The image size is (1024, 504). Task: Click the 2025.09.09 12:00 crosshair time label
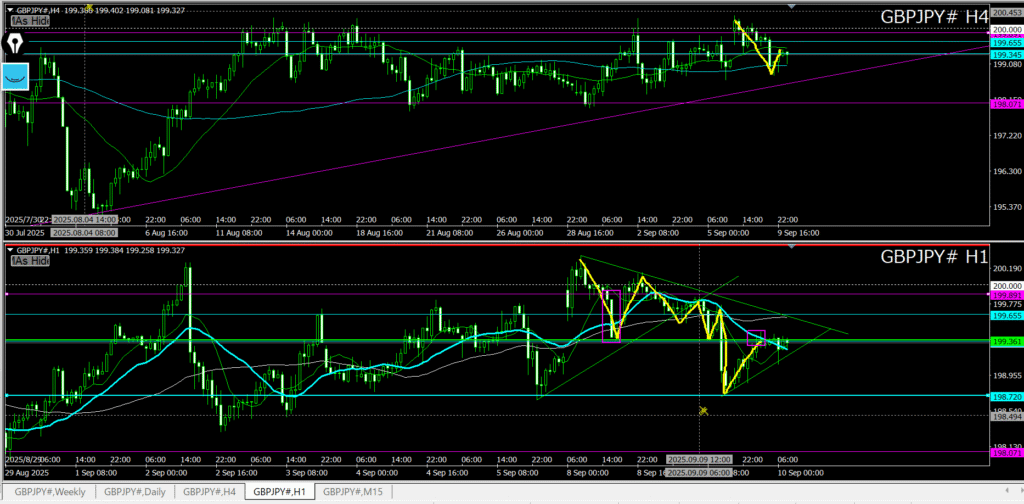pyautogui.click(x=699, y=460)
